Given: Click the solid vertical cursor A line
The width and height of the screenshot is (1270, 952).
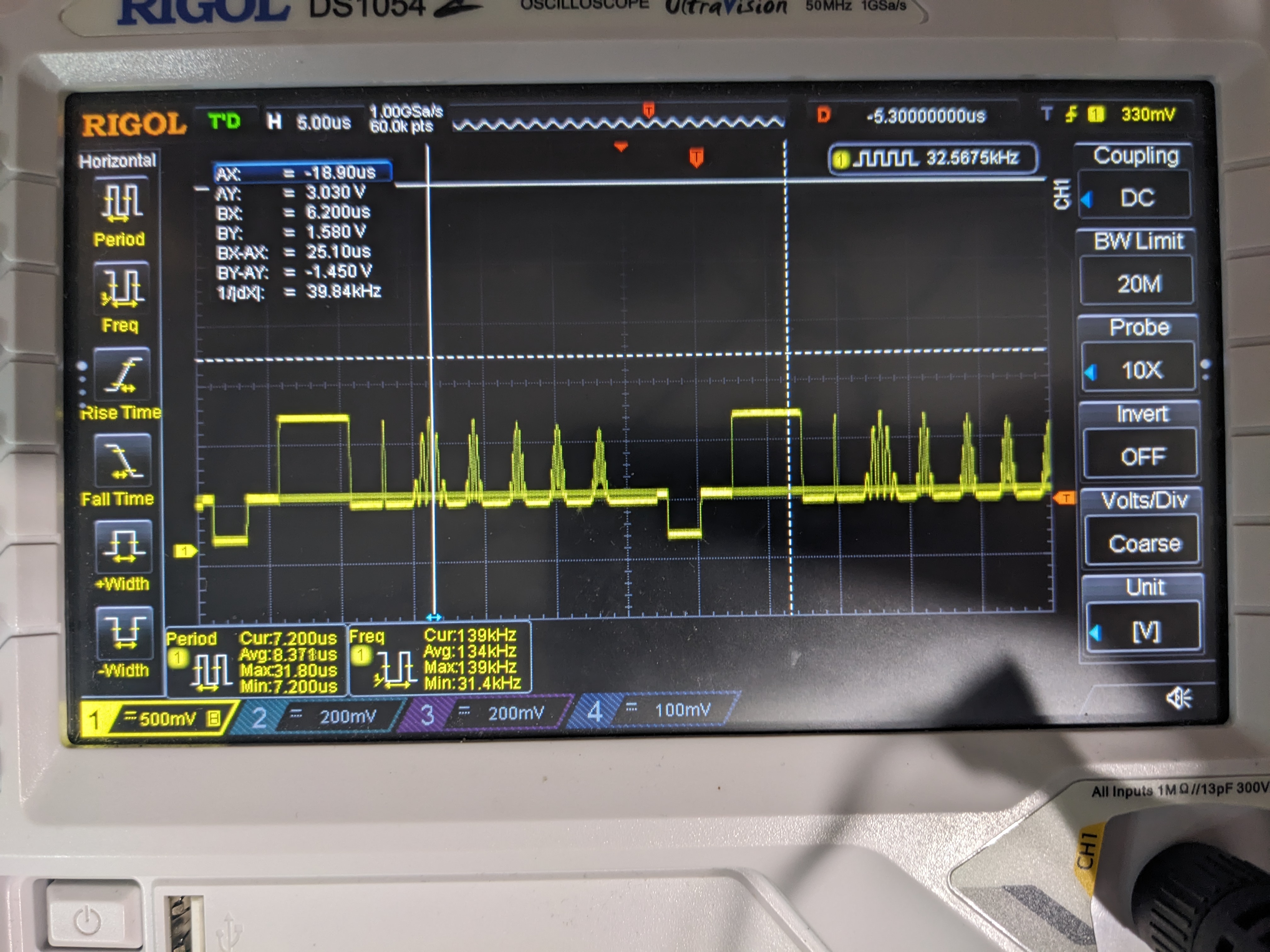Looking at the screenshot, I should (x=430, y=379).
